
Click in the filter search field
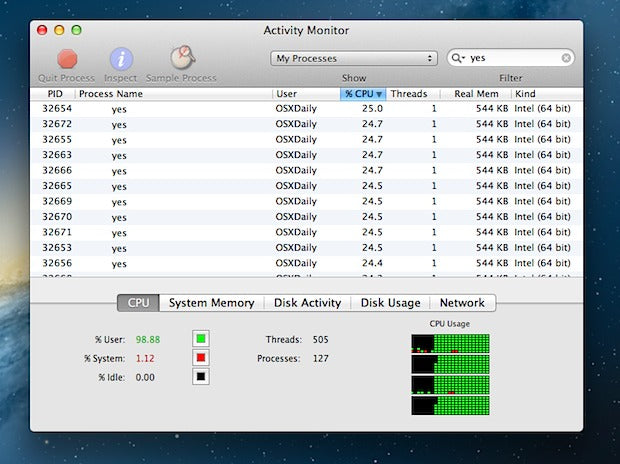click(515, 59)
